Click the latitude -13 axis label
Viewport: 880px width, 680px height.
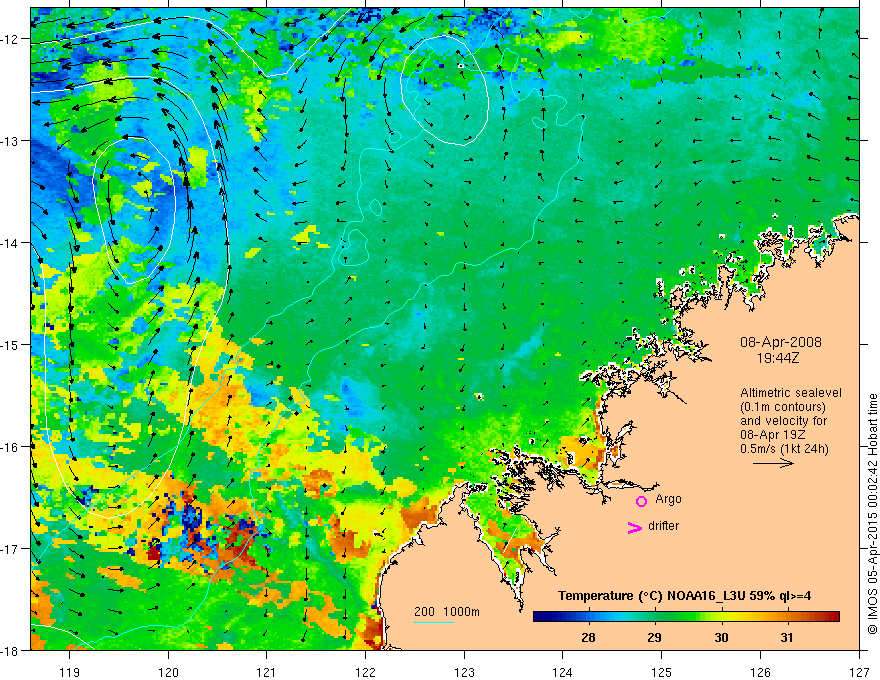pos(10,141)
